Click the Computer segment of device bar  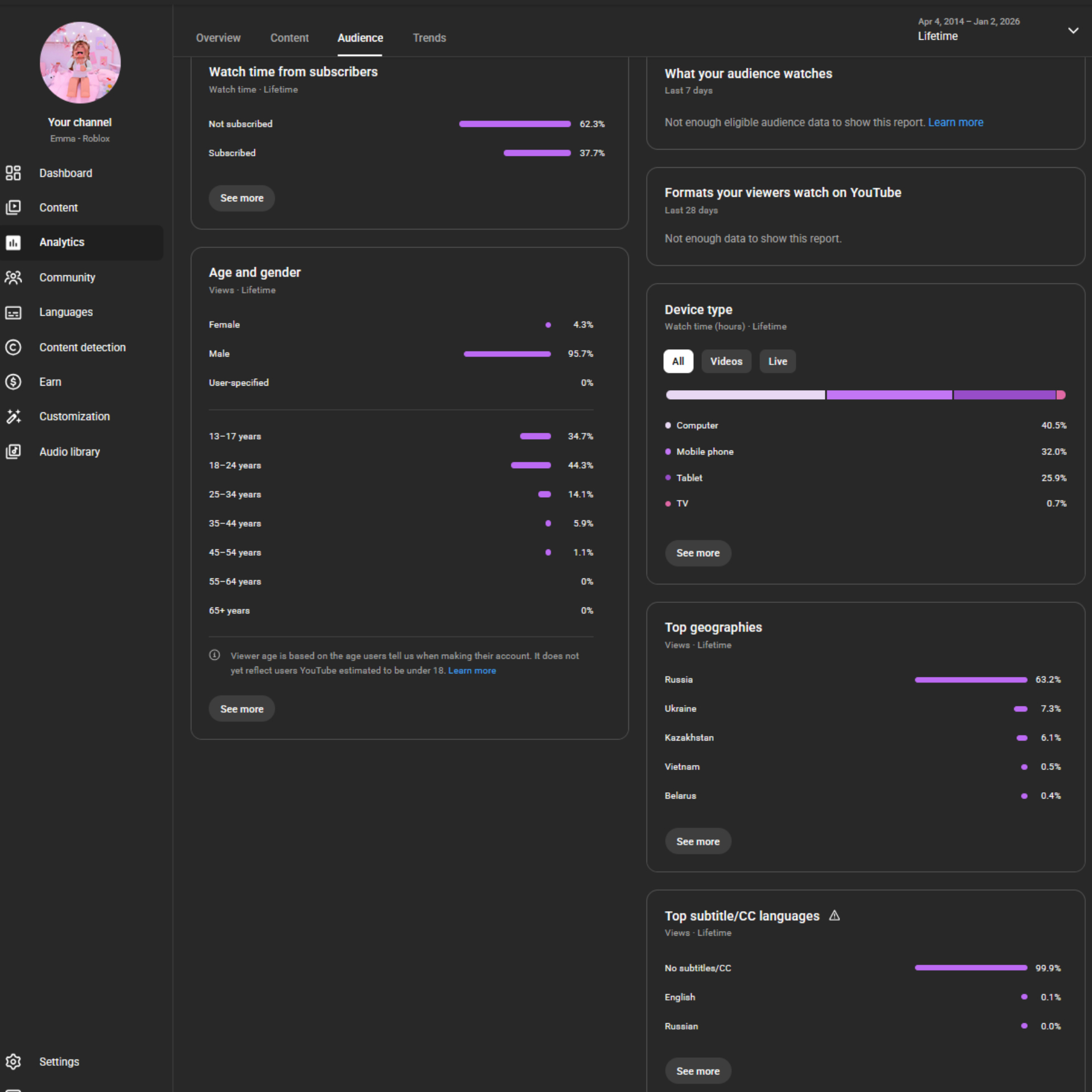(745, 395)
